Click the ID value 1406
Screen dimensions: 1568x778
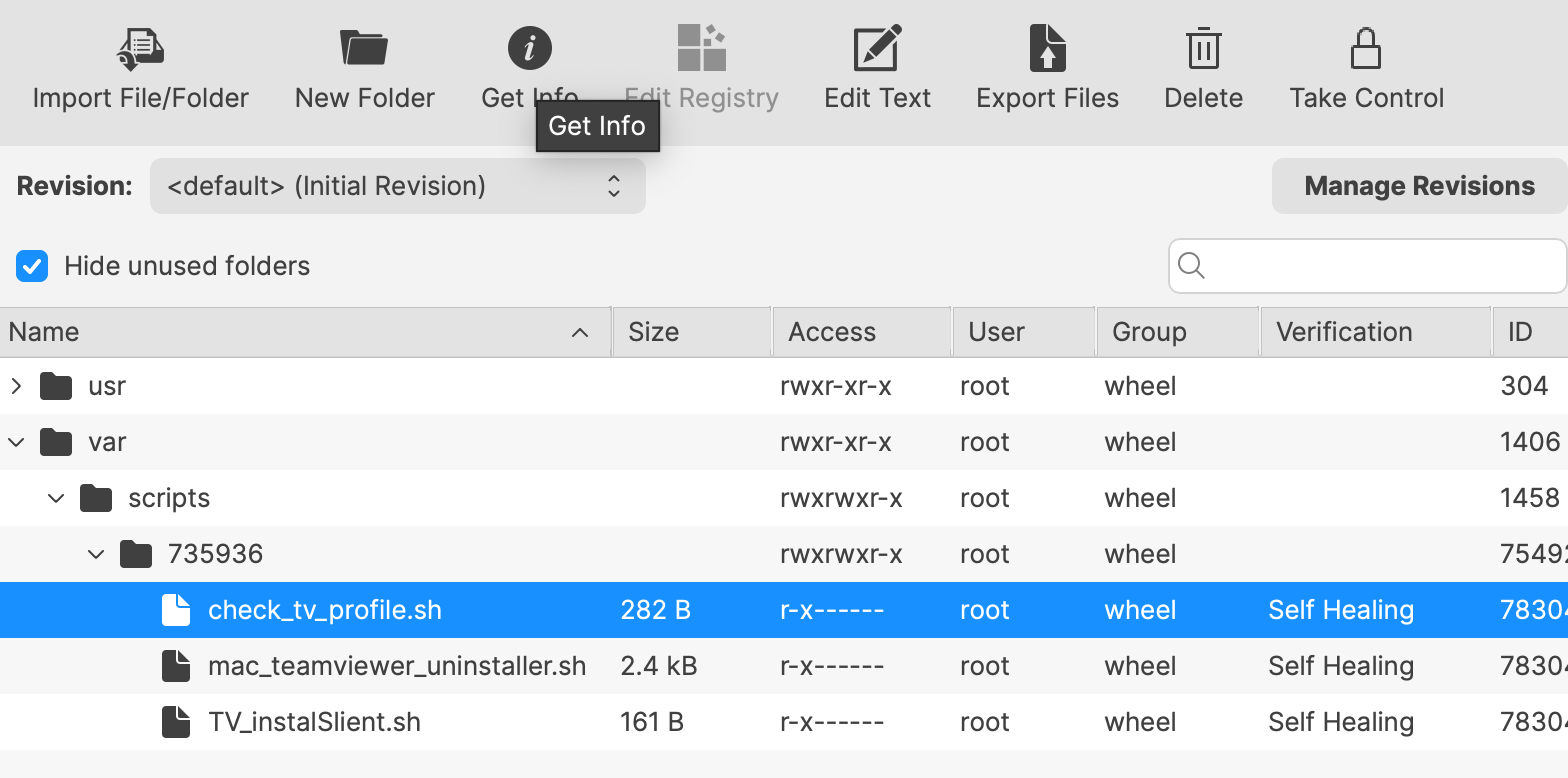click(1530, 442)
